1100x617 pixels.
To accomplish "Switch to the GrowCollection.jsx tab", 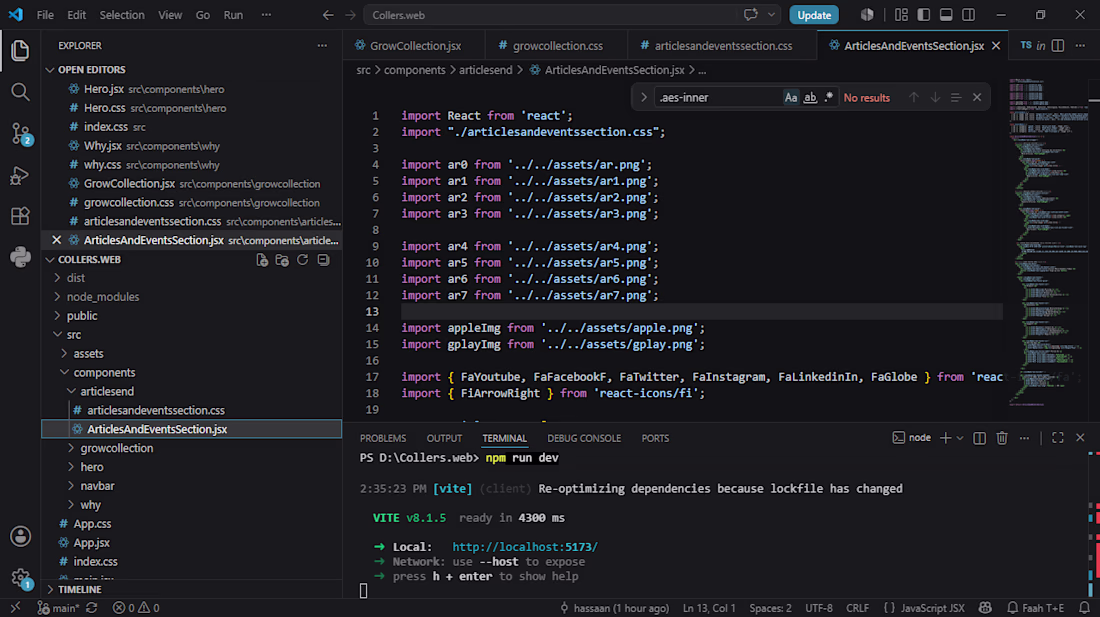I will pyautogui.click(x=414, y=46).
